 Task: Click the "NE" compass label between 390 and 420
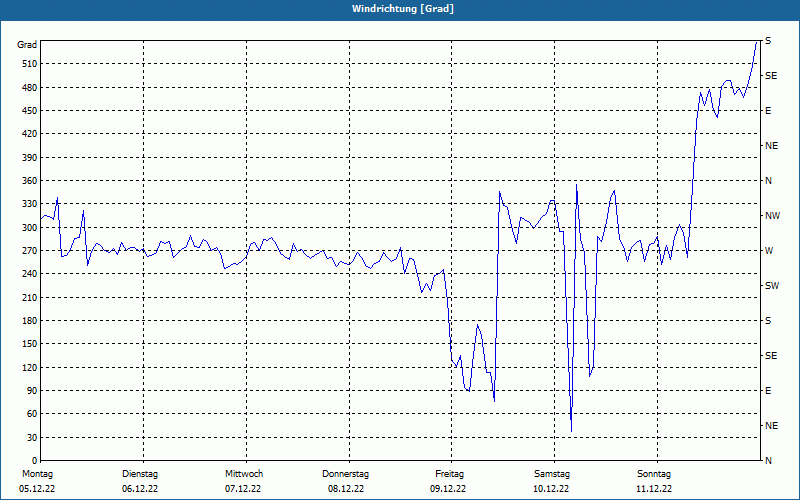pyautogui.click(x=771, y=146)
